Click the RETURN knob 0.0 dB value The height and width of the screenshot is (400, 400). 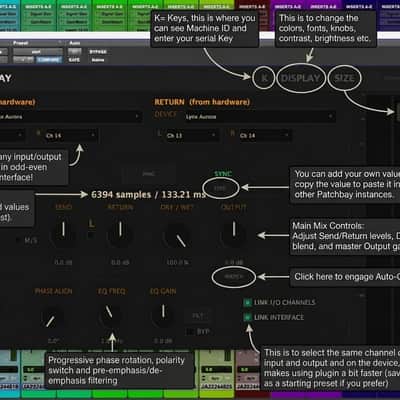coord(120,263)
